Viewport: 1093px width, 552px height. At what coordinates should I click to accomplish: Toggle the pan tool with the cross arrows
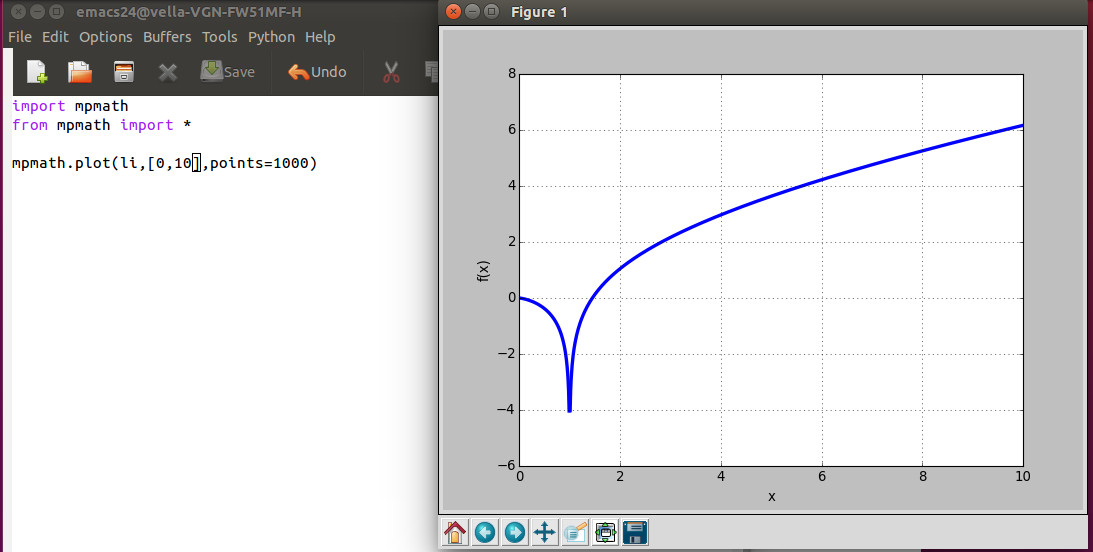pyautogui.click(x=545, y=532)
